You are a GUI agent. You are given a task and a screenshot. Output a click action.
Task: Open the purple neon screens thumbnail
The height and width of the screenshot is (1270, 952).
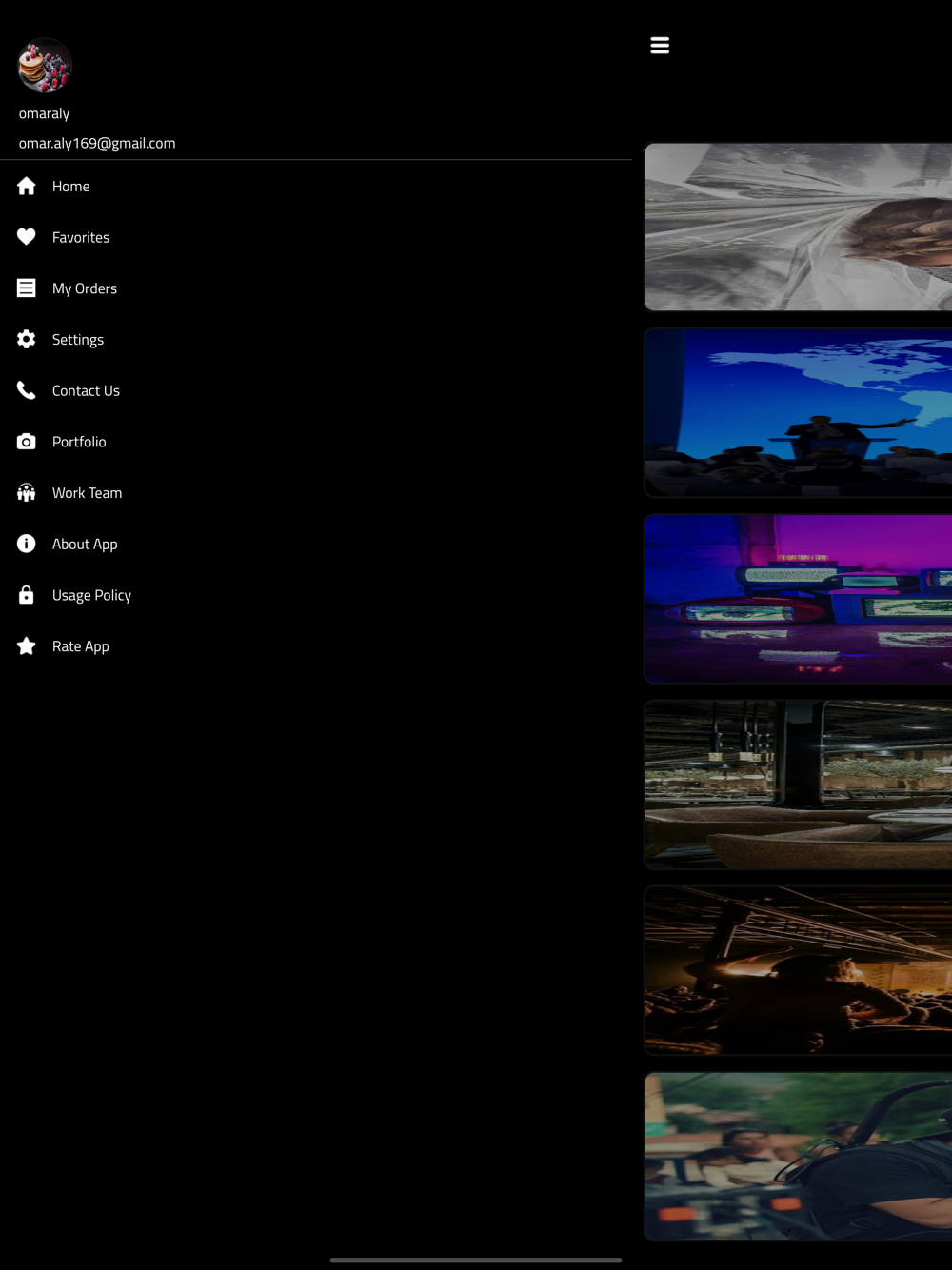(x=799, y=599)
